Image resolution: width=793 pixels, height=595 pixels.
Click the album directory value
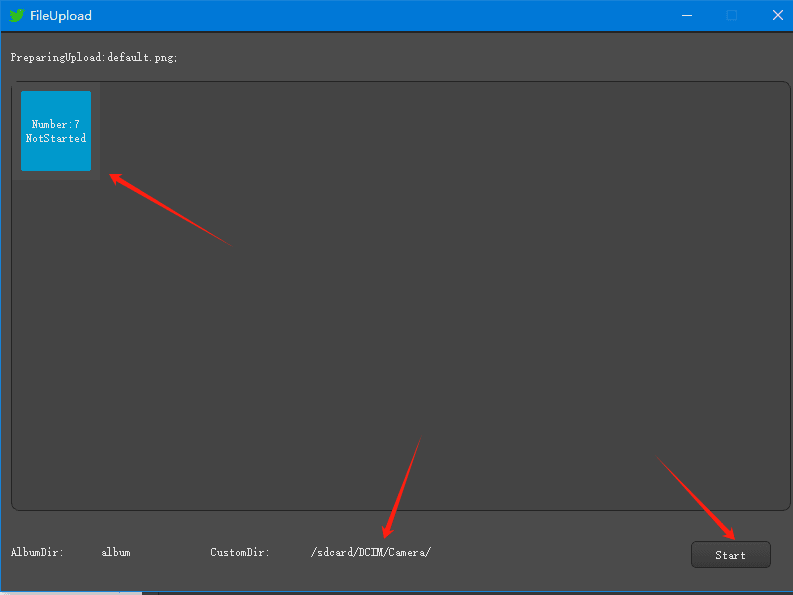coord(116,552)
